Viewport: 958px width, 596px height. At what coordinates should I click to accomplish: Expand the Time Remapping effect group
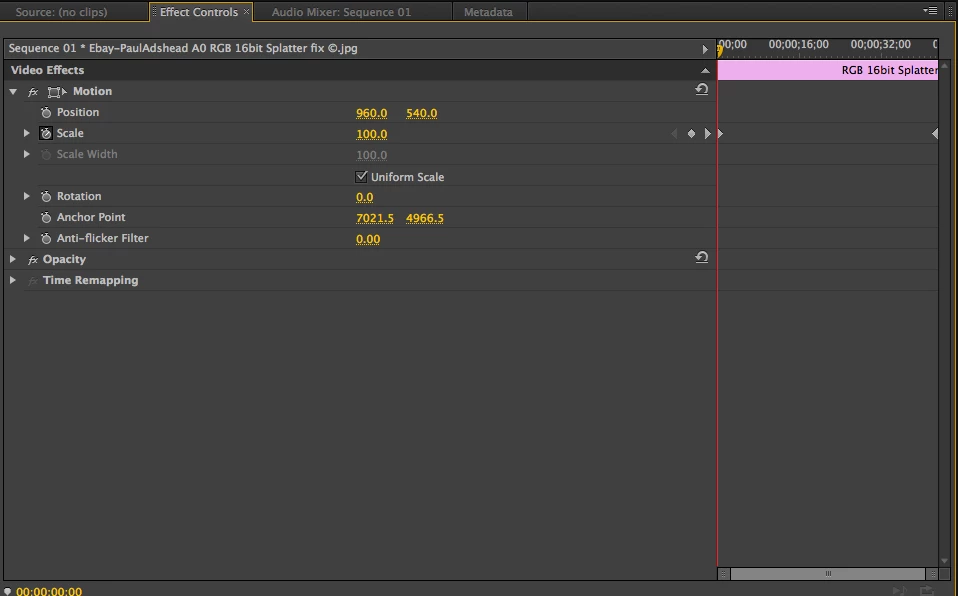12,280
